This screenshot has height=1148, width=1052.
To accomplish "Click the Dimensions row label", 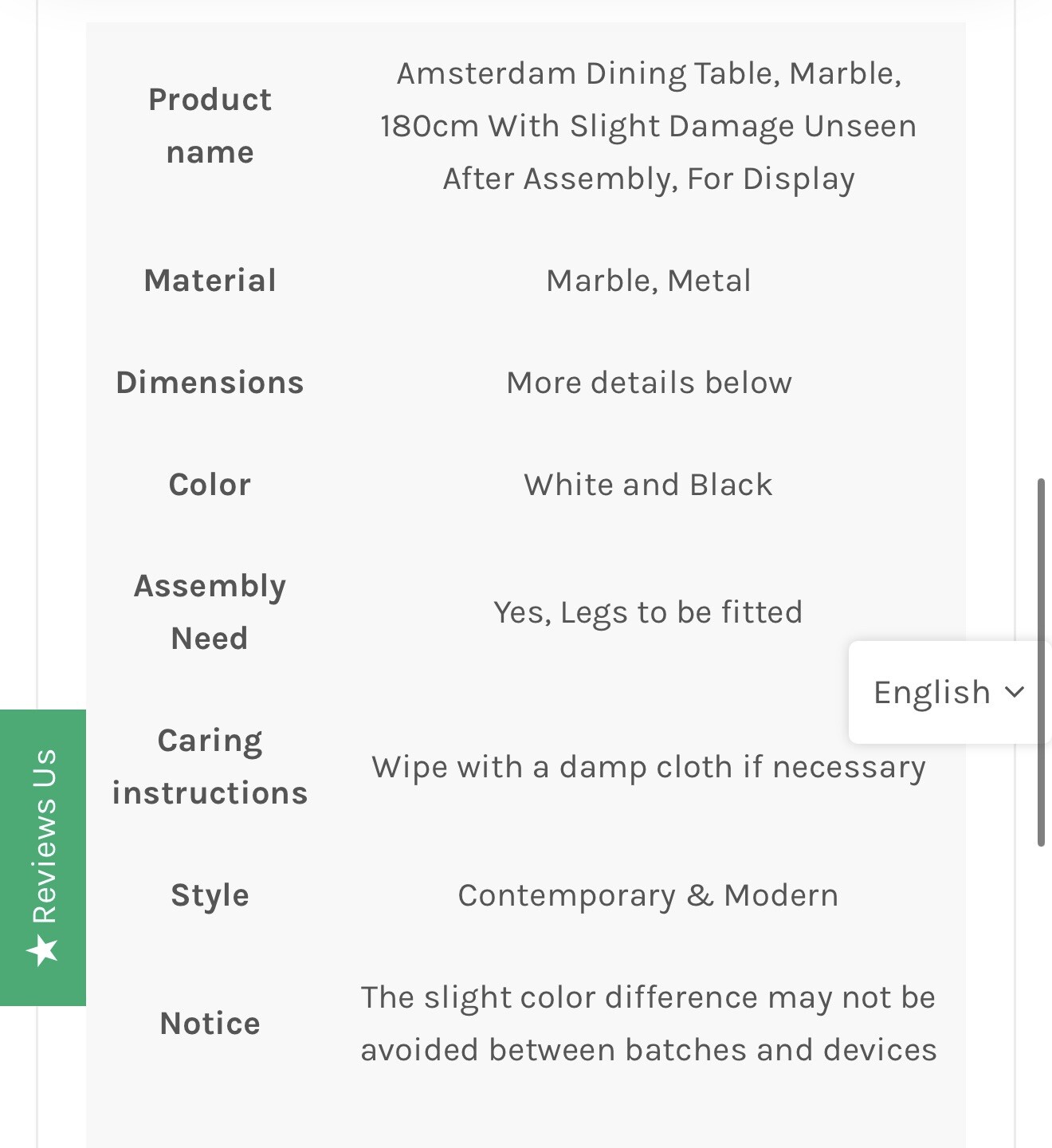I will (210, 383).
